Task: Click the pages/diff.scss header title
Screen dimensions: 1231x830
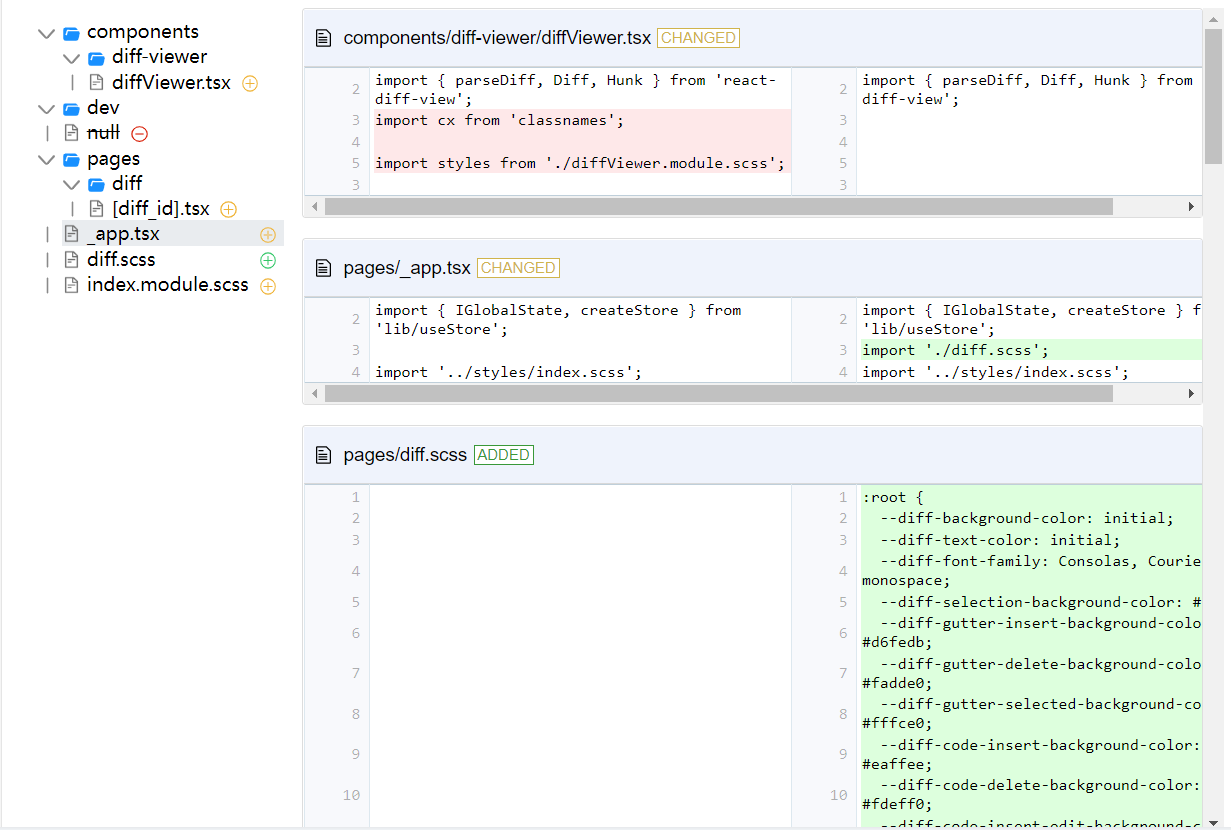Action: 405,455
